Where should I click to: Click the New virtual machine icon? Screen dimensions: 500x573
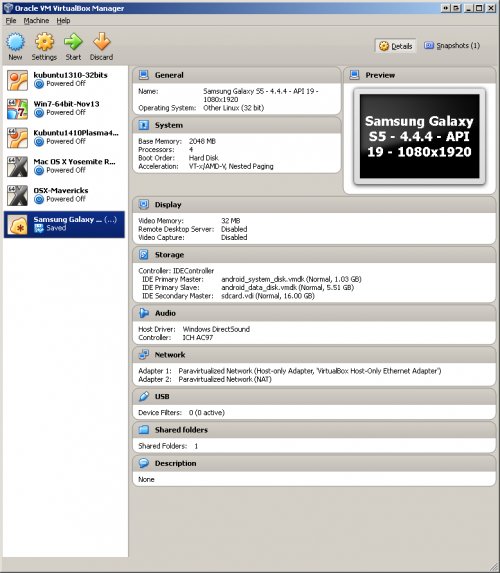coord(15,42)
